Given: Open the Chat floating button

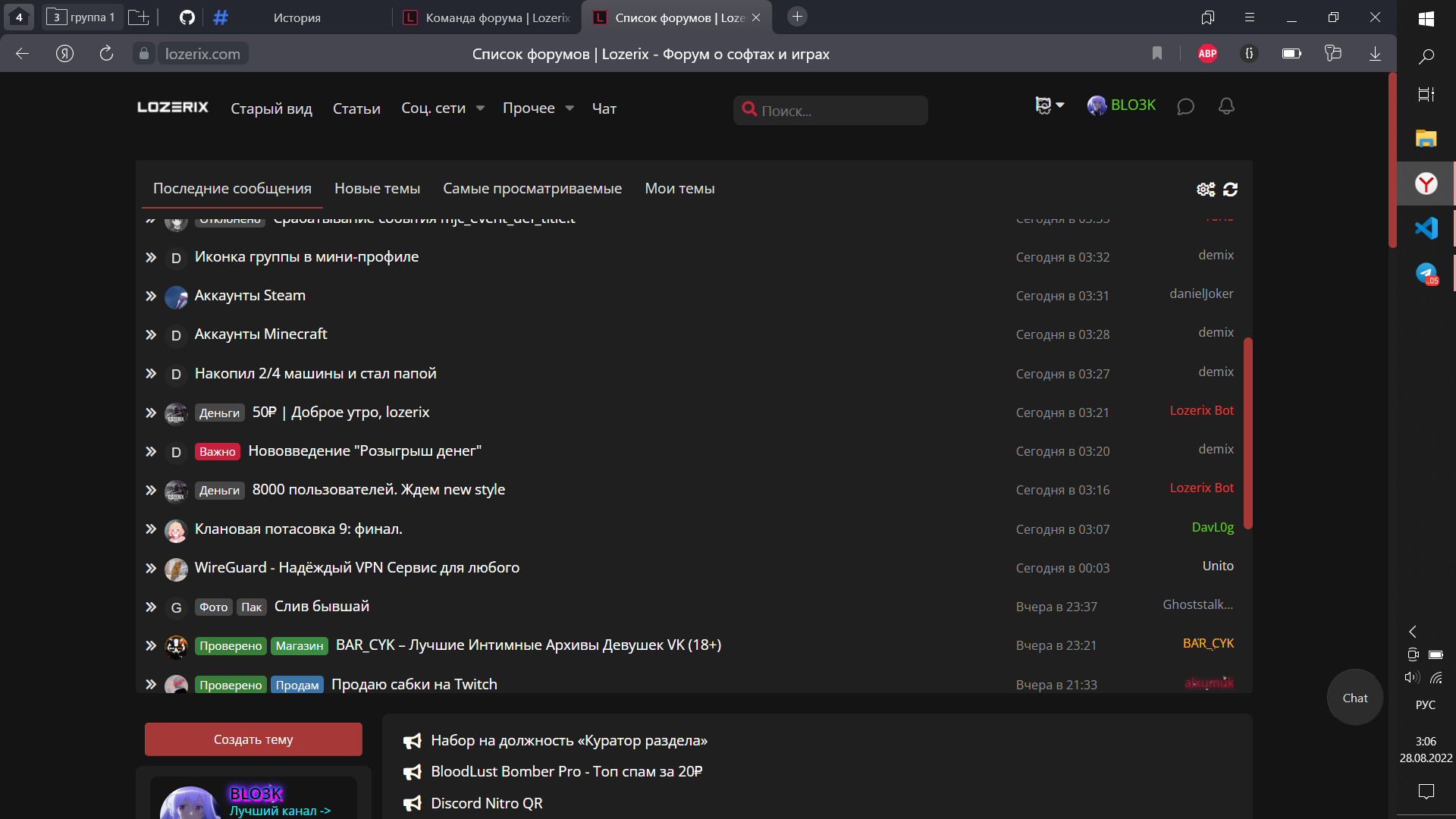Looking at the screenshot, I should coord(1355,698).
